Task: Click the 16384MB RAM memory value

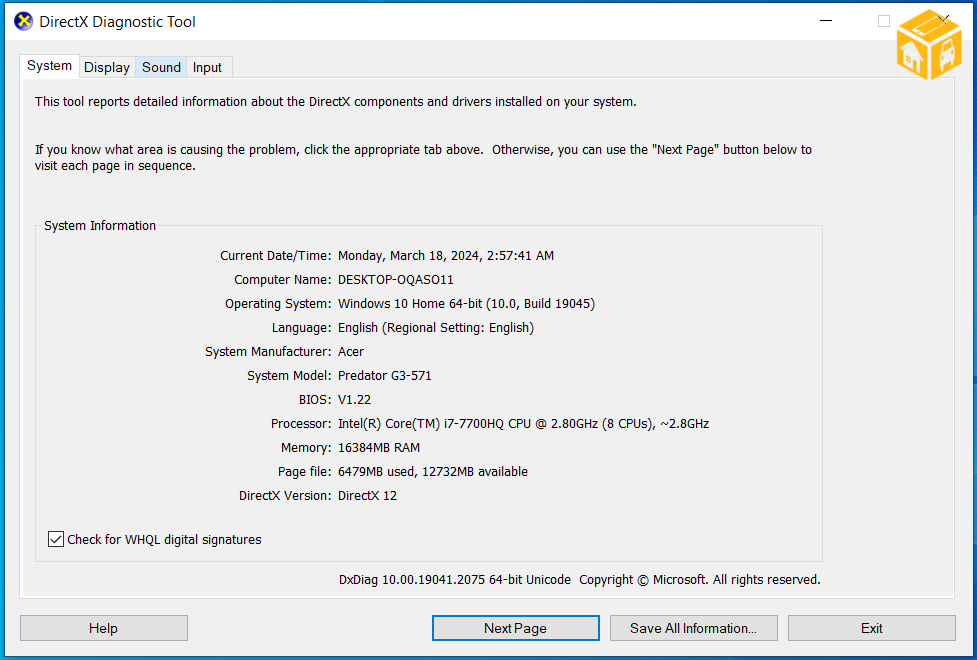Action: [379, 448]
